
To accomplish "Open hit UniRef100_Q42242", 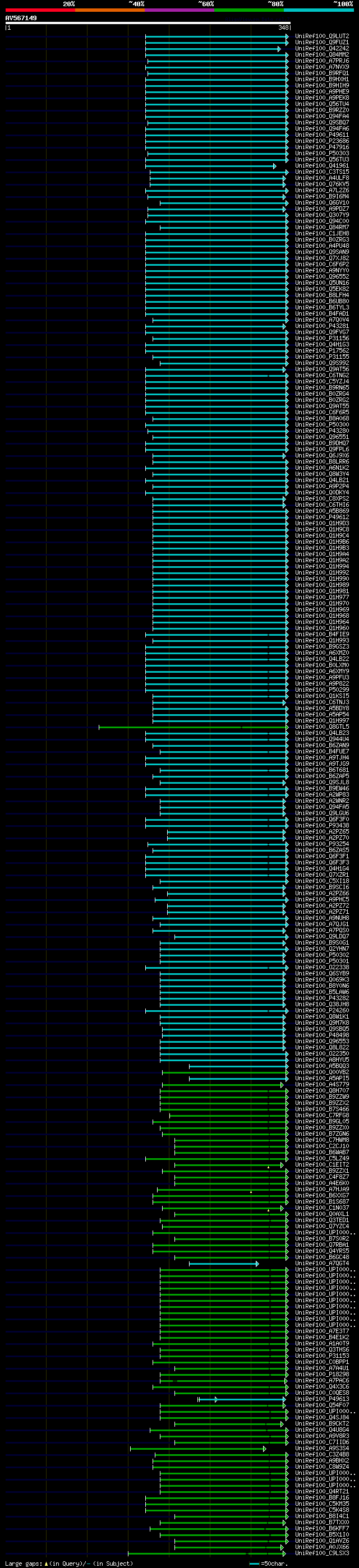I will point(323,48).
